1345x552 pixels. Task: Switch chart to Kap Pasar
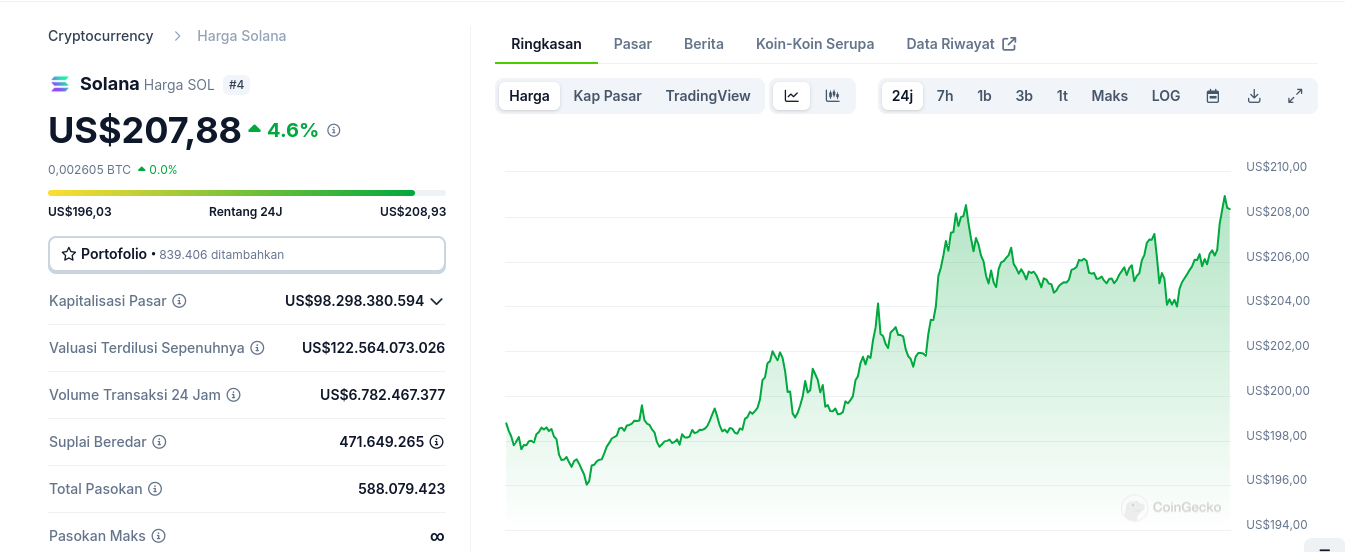tap(607, 96)
